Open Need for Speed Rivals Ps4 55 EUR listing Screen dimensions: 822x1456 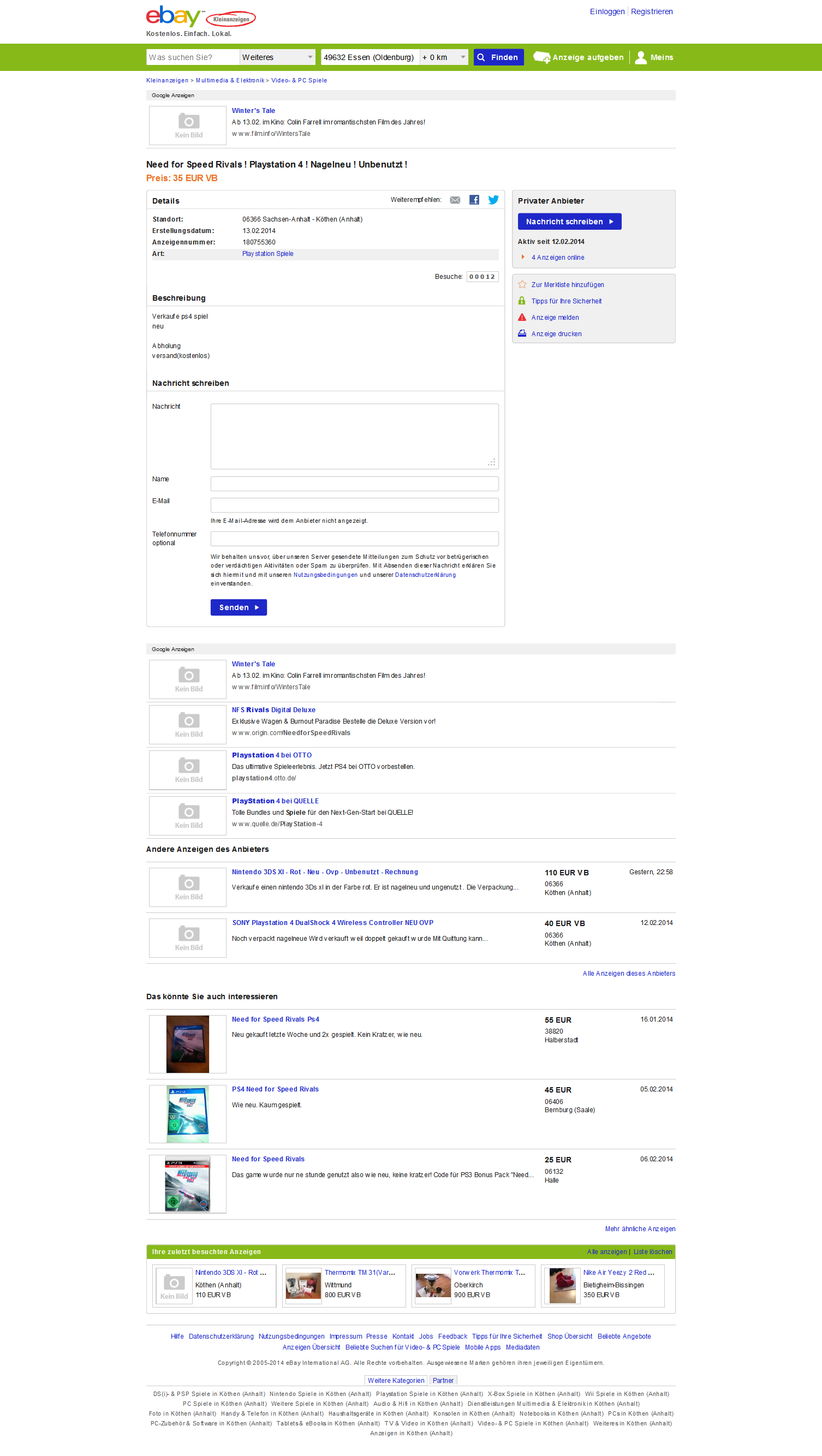pos(275,1020)
